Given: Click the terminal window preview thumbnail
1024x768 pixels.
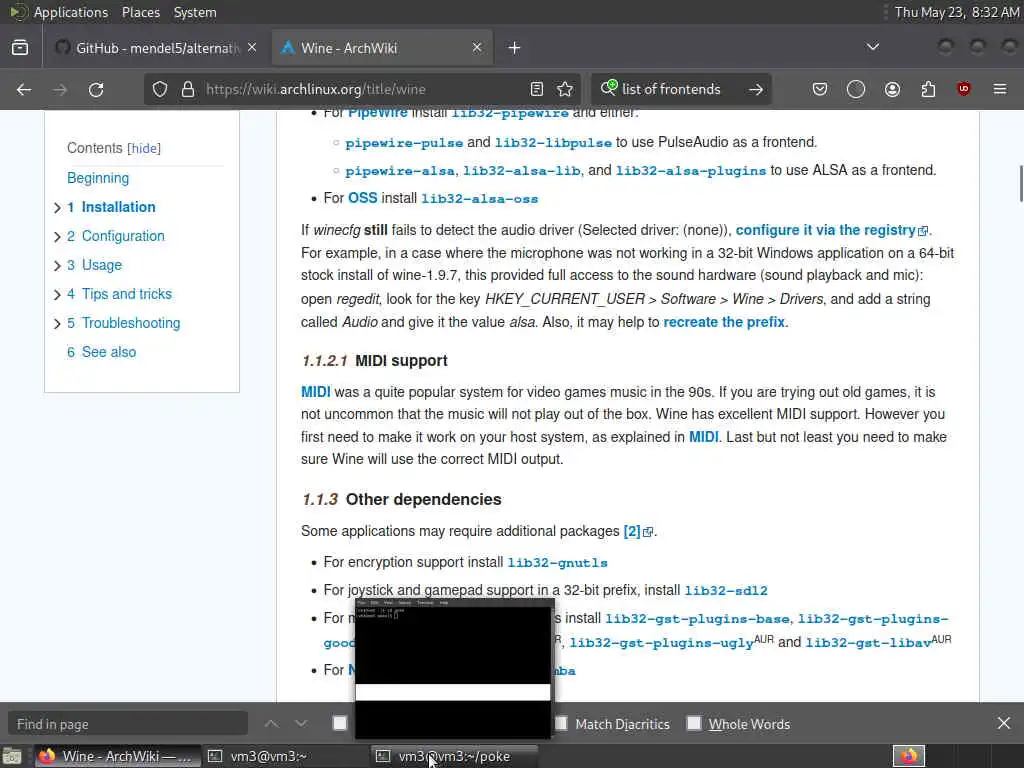Looking at the screenshot, I should 453,667.
